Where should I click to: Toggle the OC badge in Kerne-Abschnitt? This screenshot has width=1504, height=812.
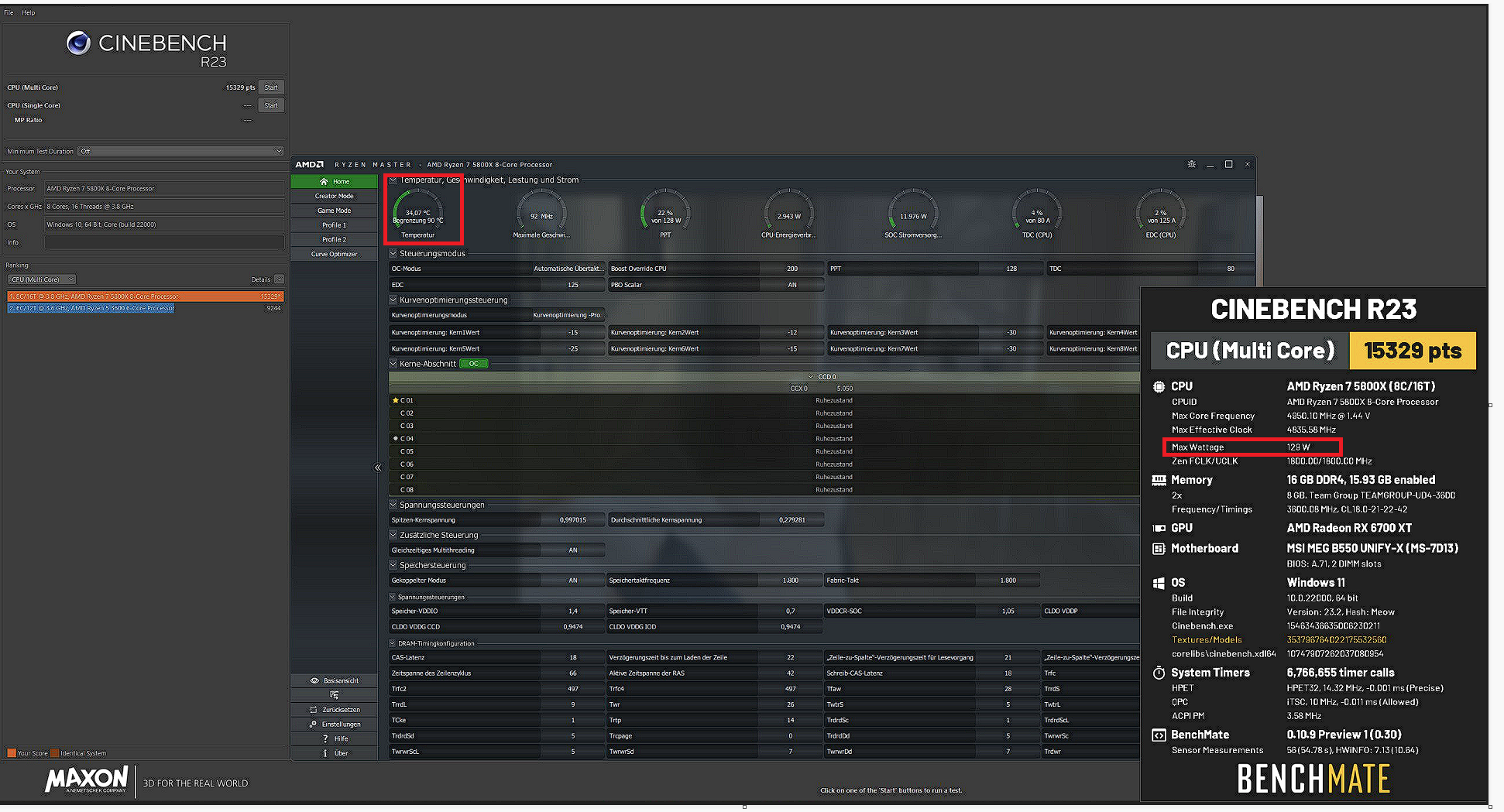coord(473,364)
